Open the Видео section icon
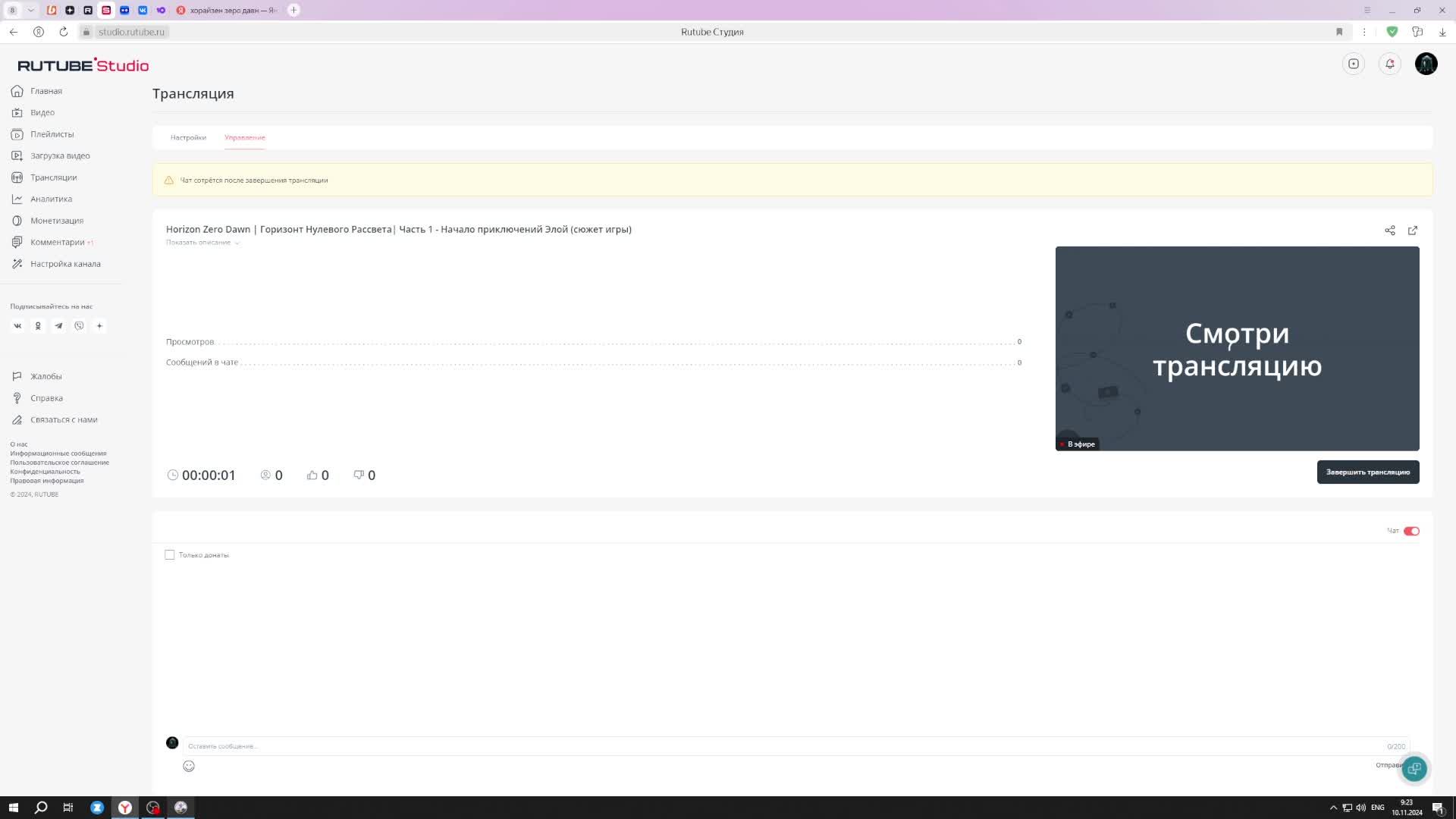 17,112
